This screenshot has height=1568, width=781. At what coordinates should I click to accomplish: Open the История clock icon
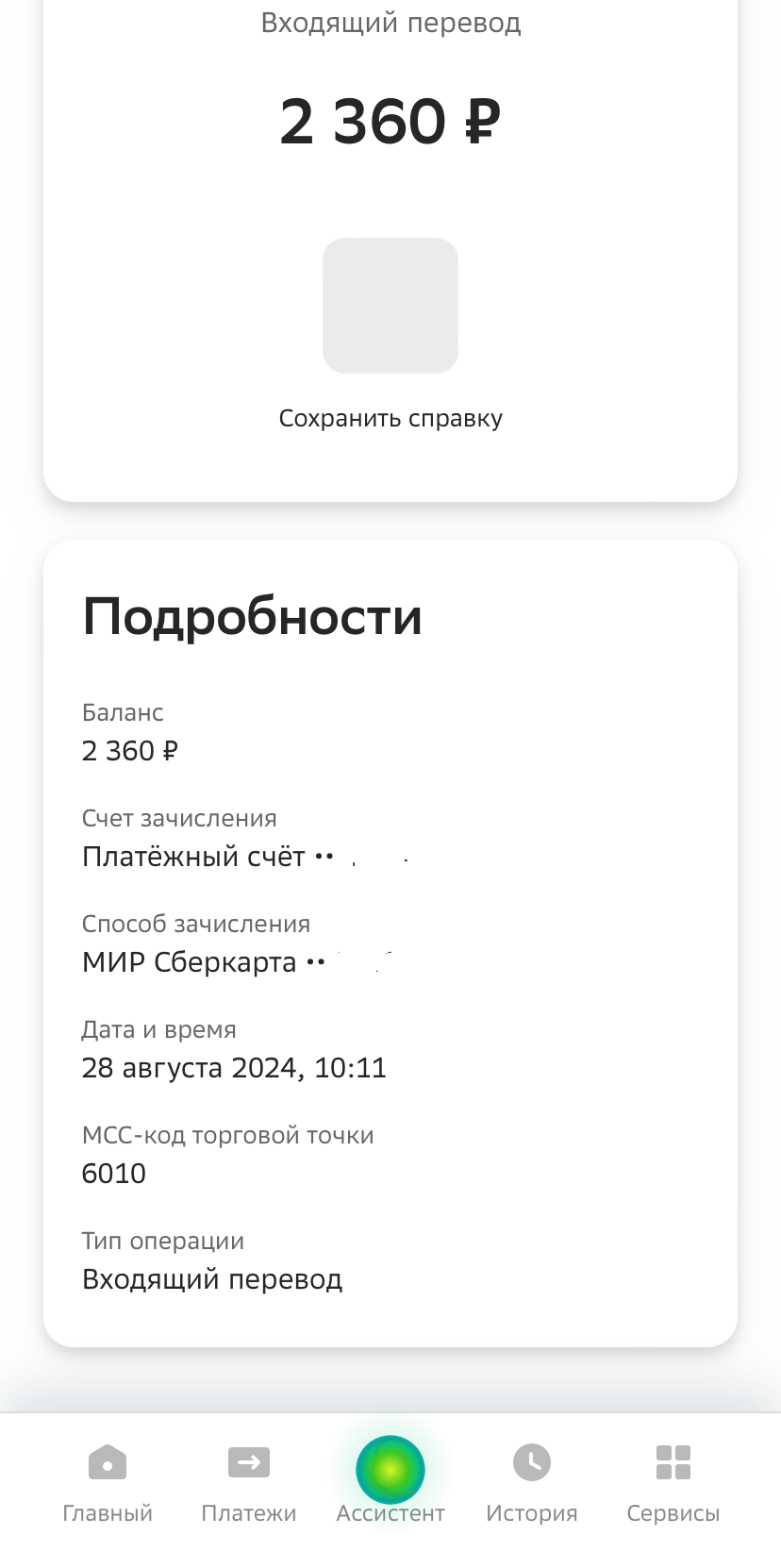(532, 1462)
